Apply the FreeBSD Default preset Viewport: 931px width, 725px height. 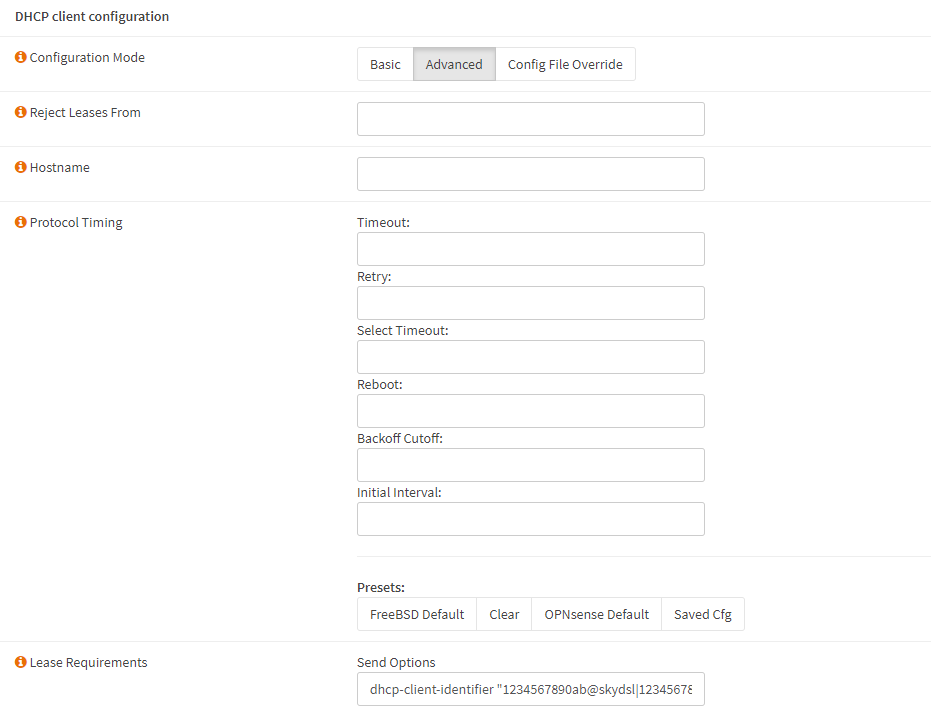coord(417,614)
